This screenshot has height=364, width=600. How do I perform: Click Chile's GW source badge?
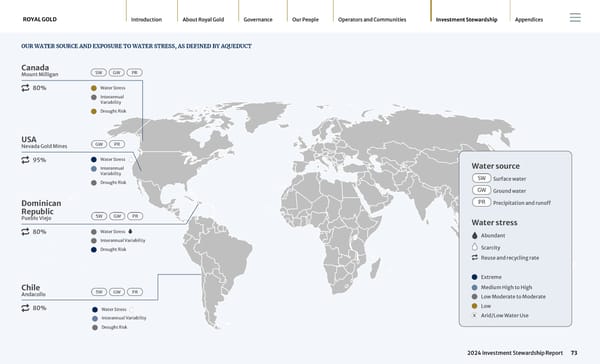coord(117,292)
